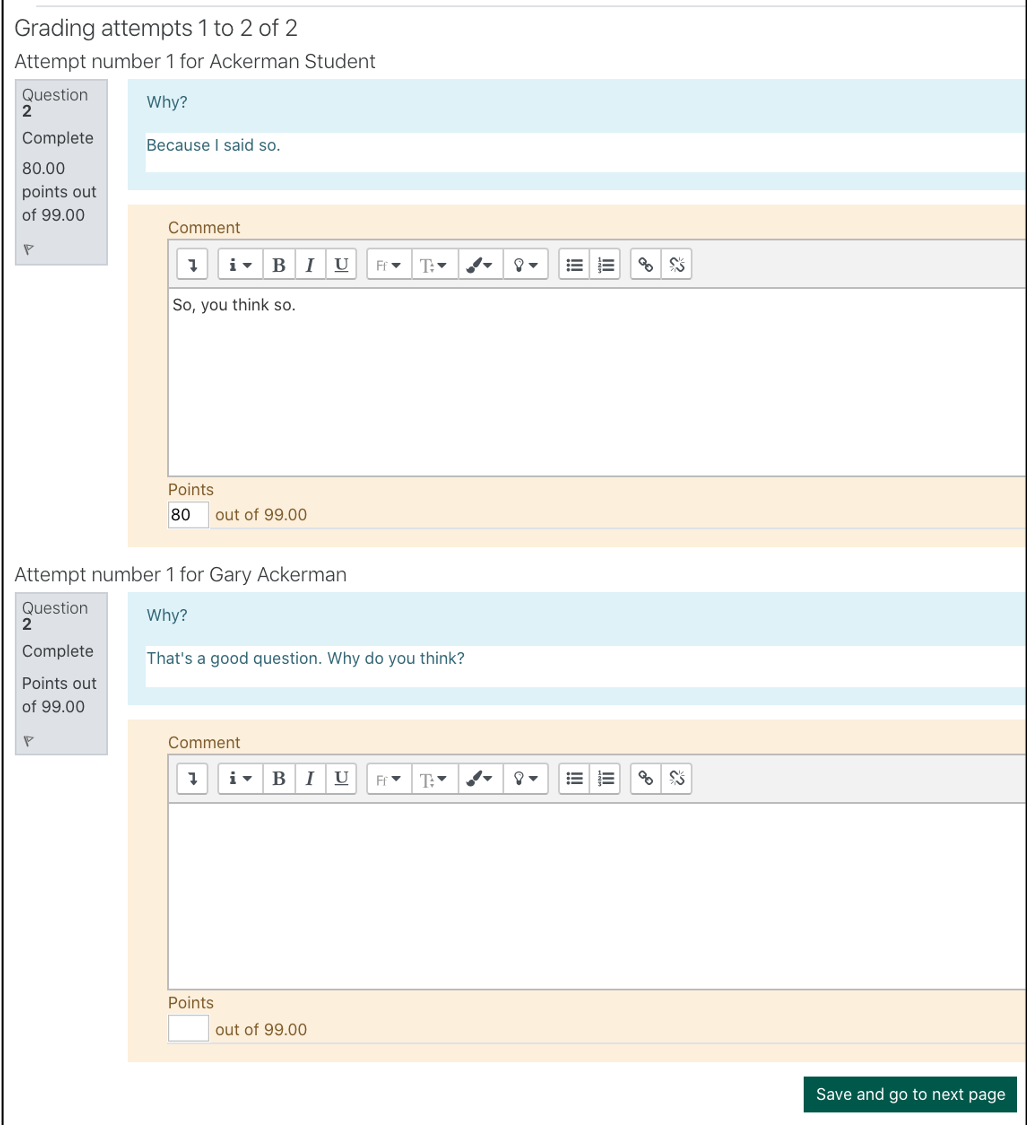Create a link in the first comment editor

644,264
